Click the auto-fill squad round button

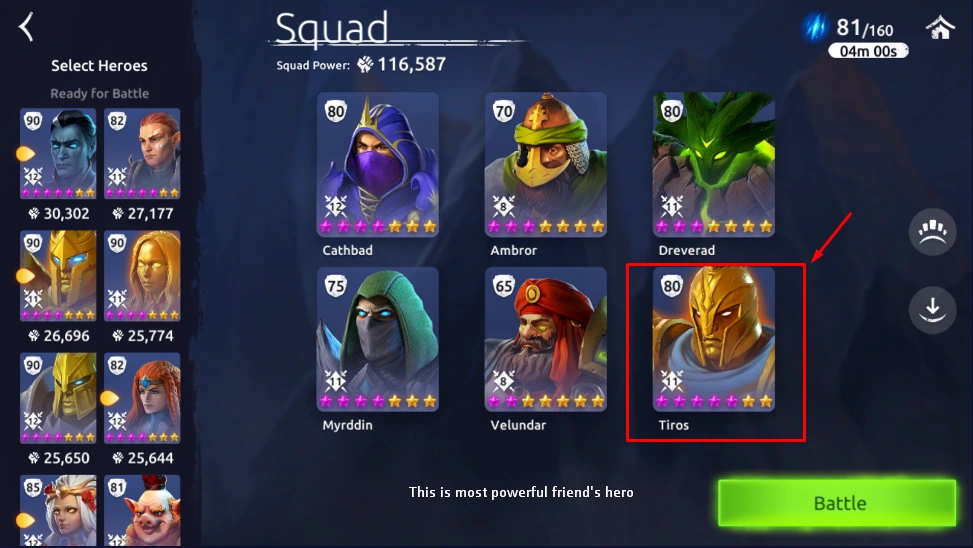pyautogui.click(x=932, y=232)
